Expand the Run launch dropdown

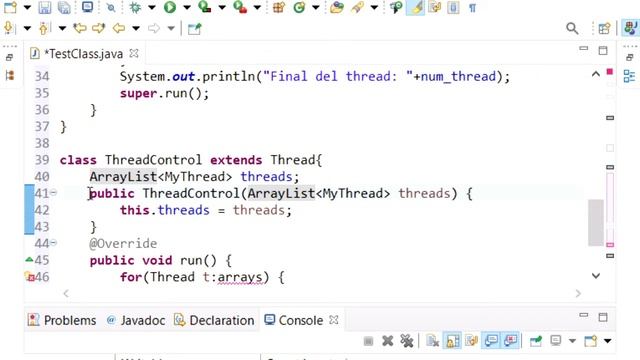click(187, 7)
